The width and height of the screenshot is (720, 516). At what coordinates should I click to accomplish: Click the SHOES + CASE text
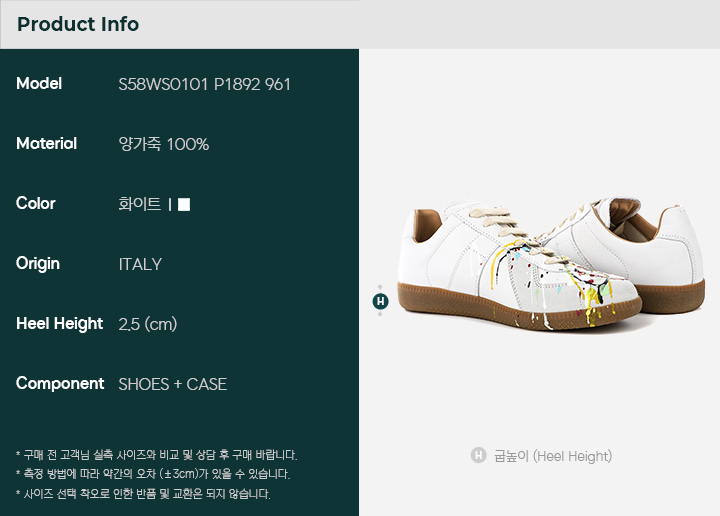coord(173,384)
